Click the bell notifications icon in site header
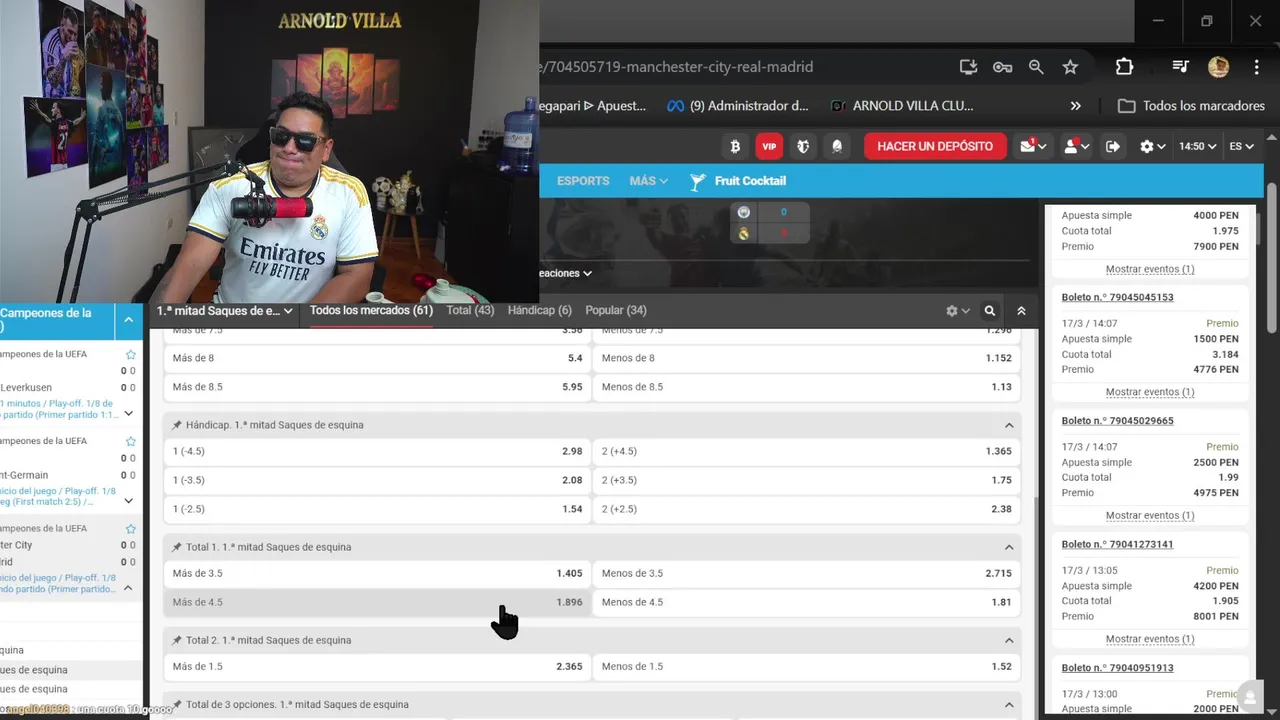 coord(837,146)
